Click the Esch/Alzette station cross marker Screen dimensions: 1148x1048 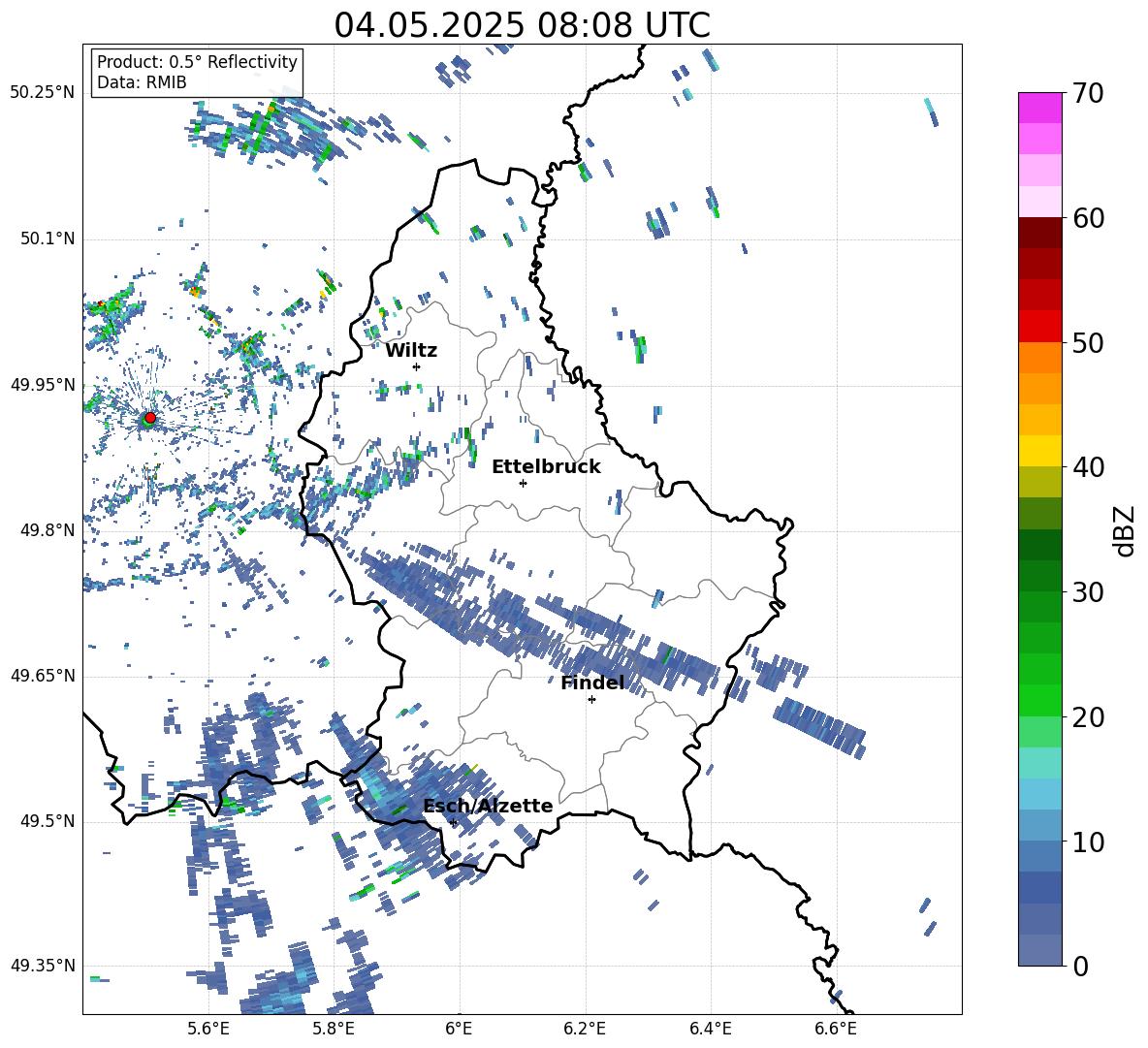point(453,822)
